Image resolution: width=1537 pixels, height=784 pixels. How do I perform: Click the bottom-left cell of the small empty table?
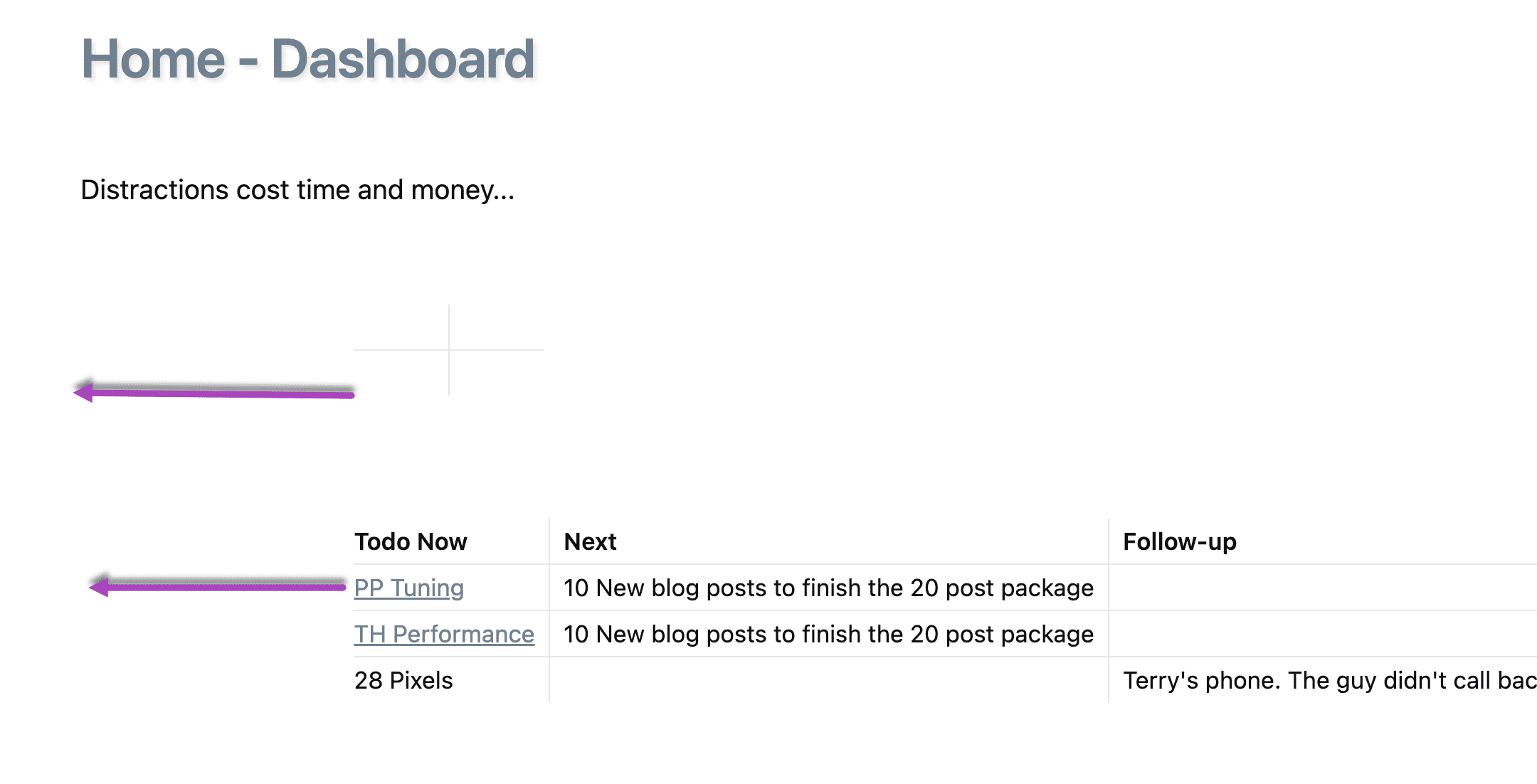[x=401, y=373]
